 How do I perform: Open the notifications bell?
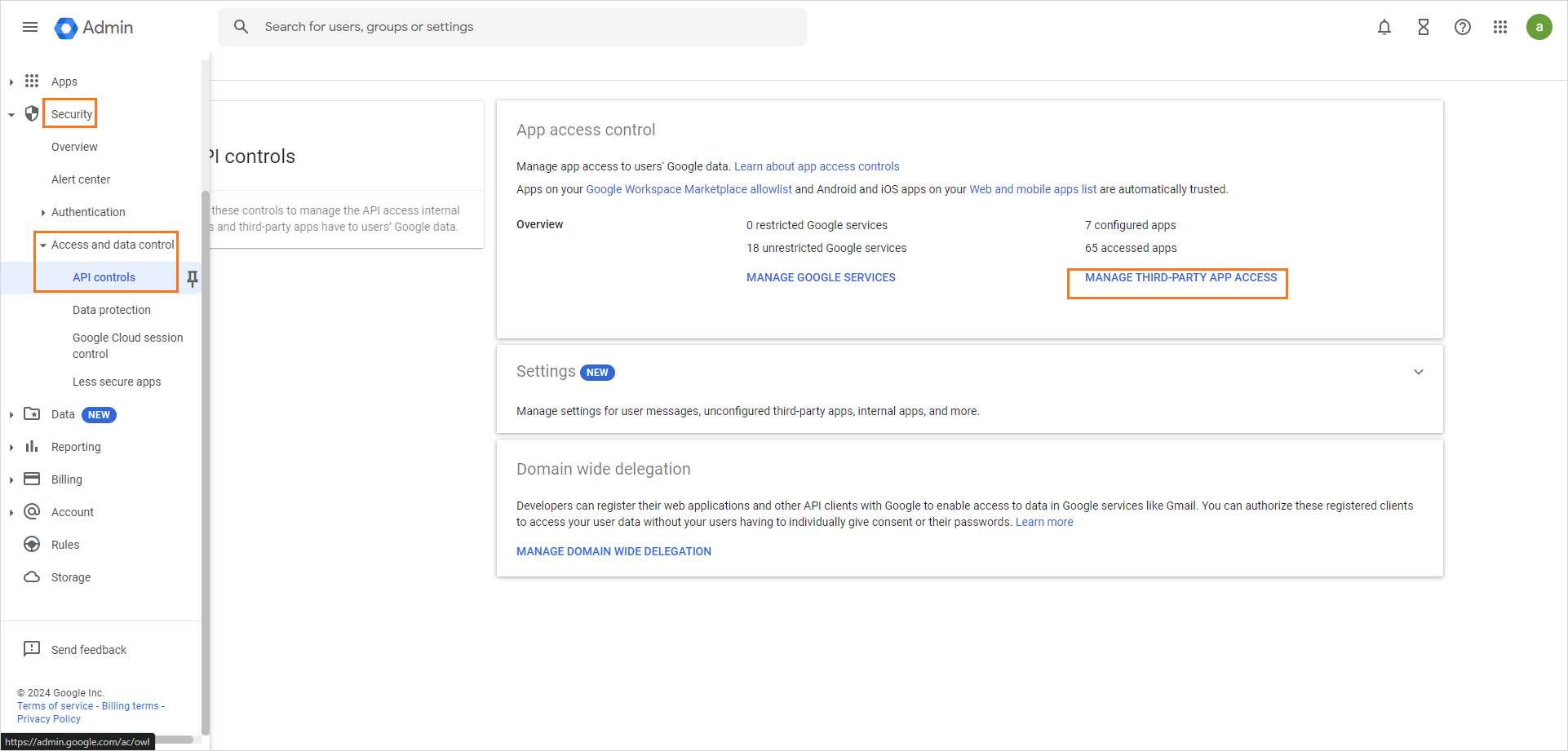[1384, 27]
